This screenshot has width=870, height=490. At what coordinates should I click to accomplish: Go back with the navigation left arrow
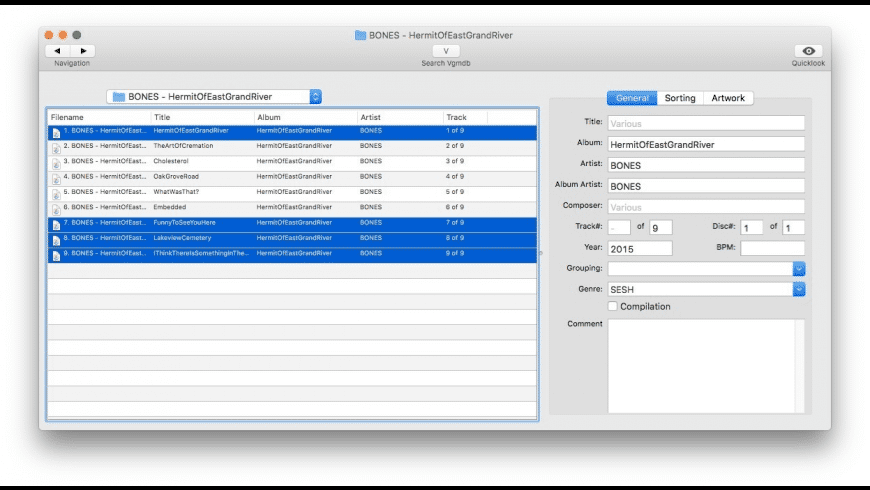point(58,50)
